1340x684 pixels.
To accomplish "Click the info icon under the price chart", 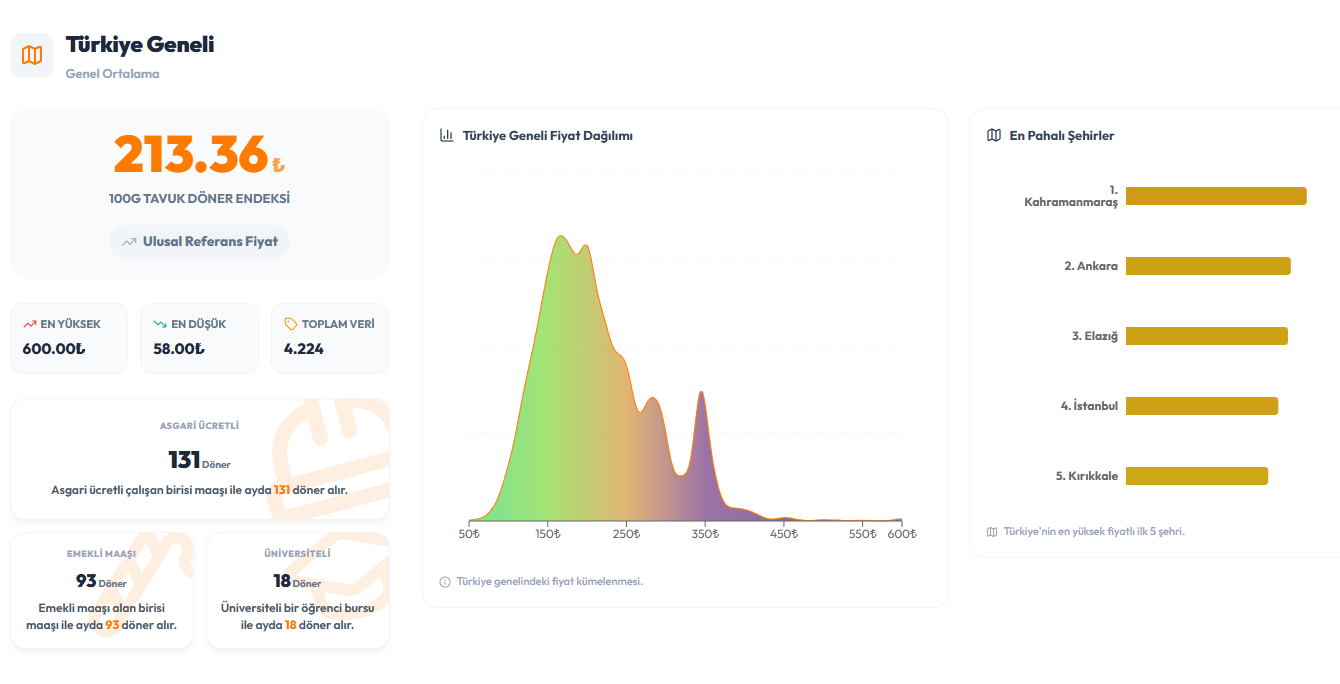I will [x=445, y=582].
